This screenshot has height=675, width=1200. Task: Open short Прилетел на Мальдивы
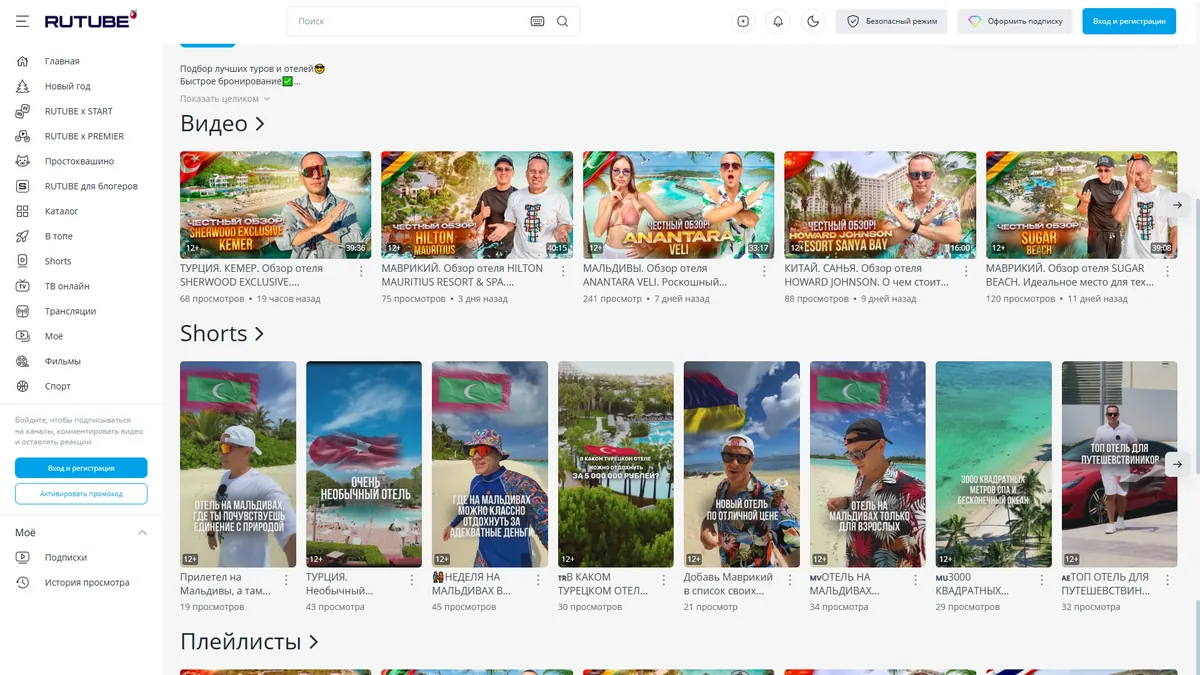coord(238,464)
